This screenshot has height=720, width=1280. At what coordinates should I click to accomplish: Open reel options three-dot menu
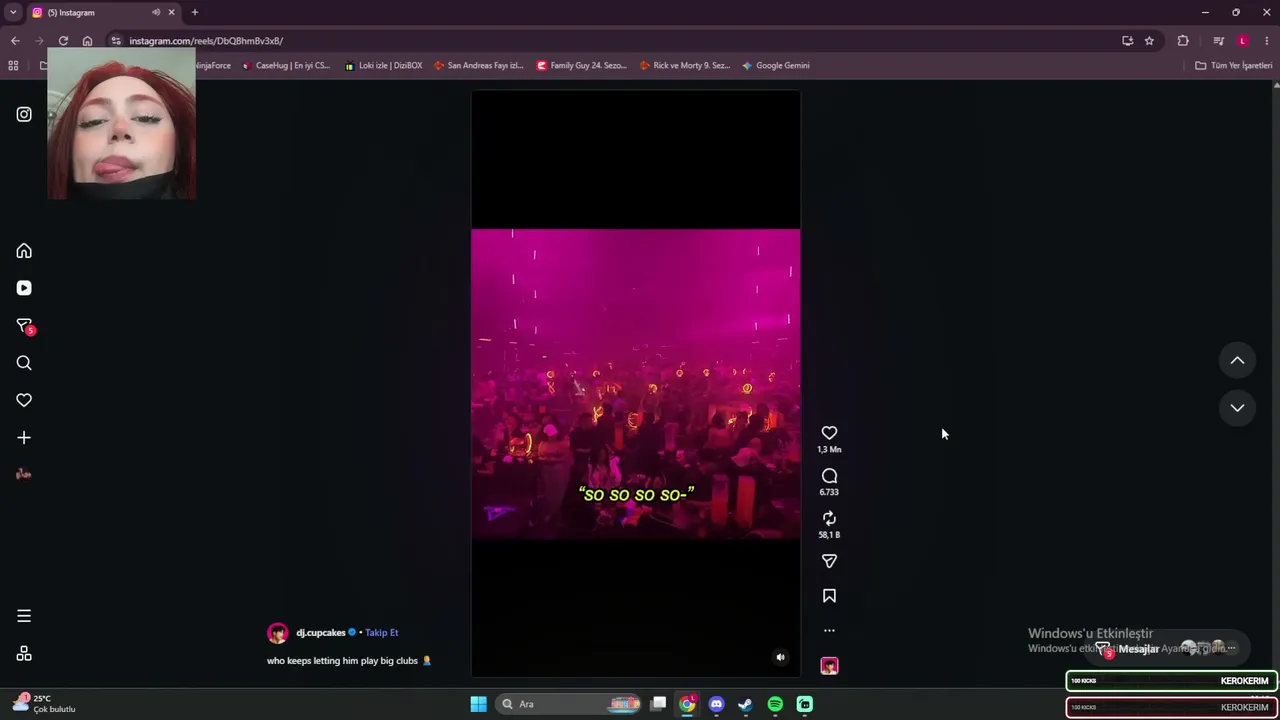(829, 631)
